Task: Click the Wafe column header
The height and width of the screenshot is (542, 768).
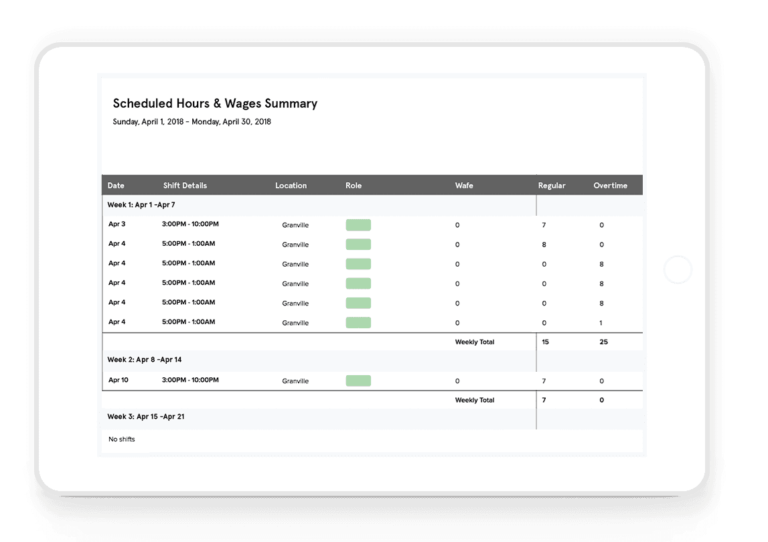Action: (x=464, y=186)
